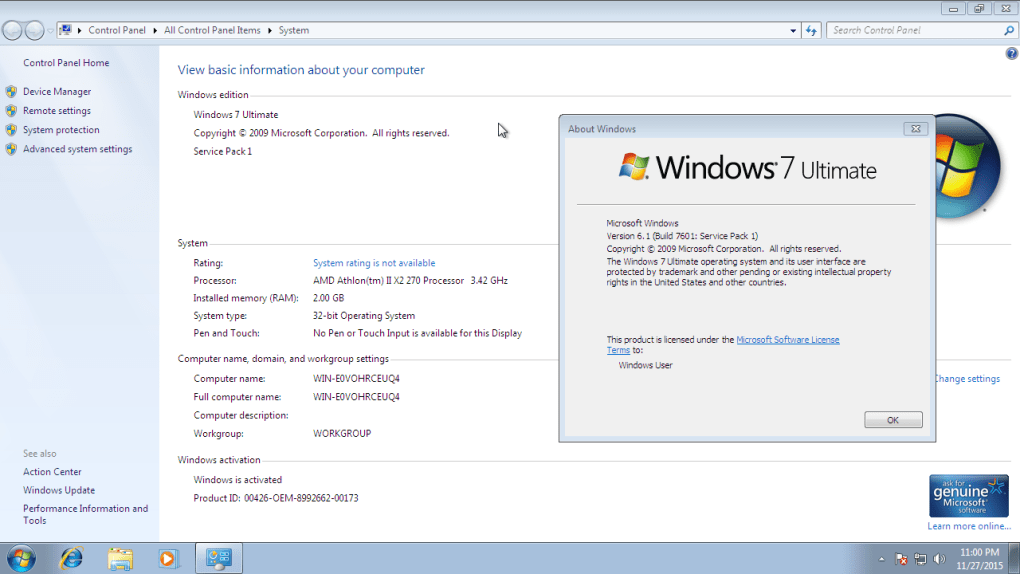Screen dimensions: 1020x574
Task: Open Performance Information and Tools
Action: [x=85, y=514]
